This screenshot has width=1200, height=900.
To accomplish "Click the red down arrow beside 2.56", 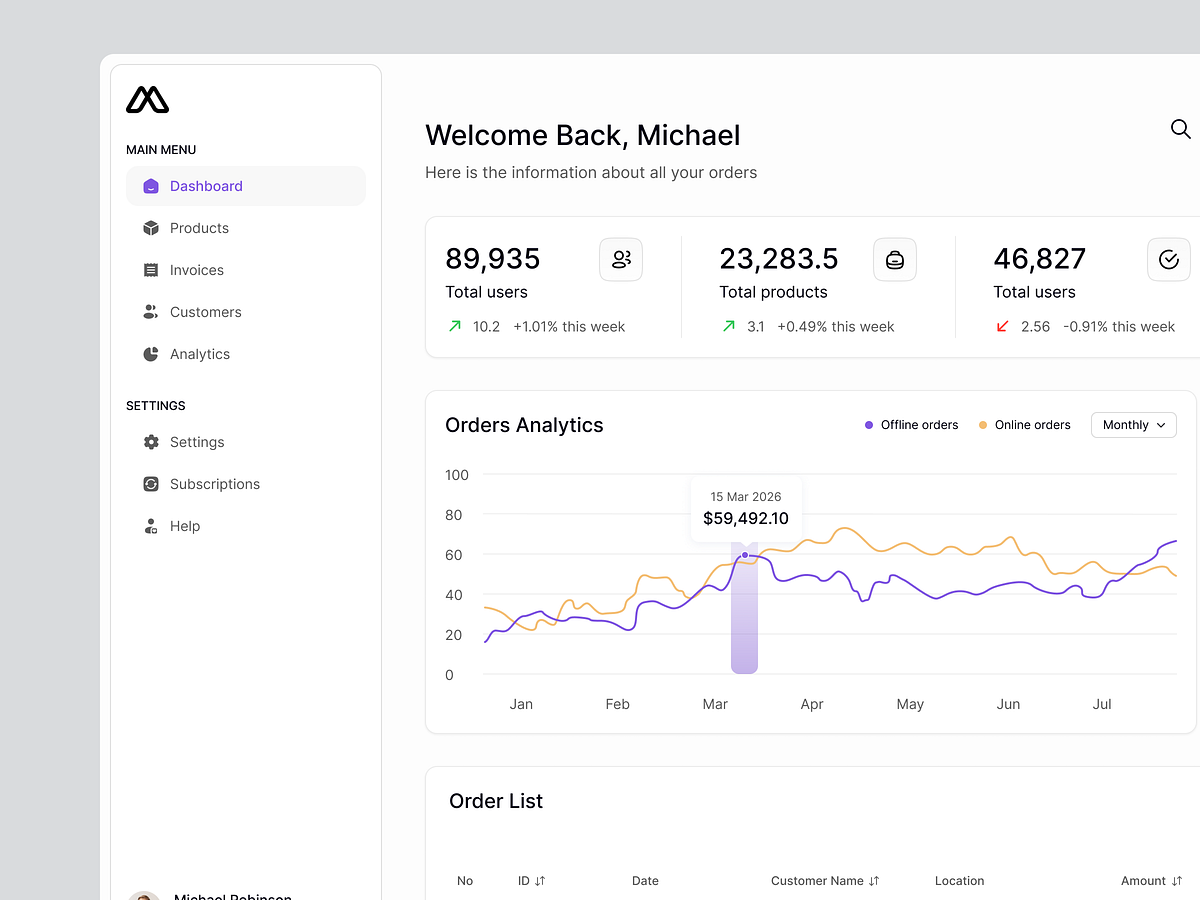I will pyautogui.click(x=1003, y=326).
